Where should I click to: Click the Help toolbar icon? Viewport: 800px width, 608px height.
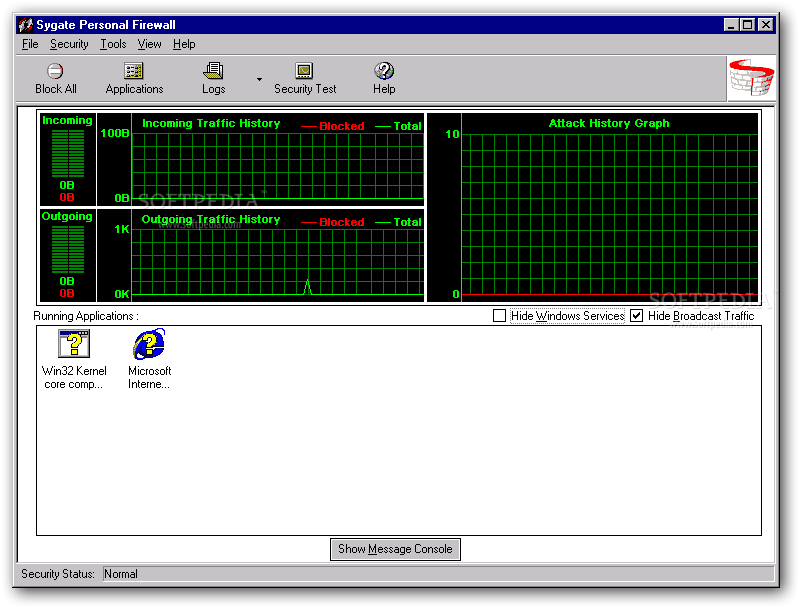click(384, 71)
